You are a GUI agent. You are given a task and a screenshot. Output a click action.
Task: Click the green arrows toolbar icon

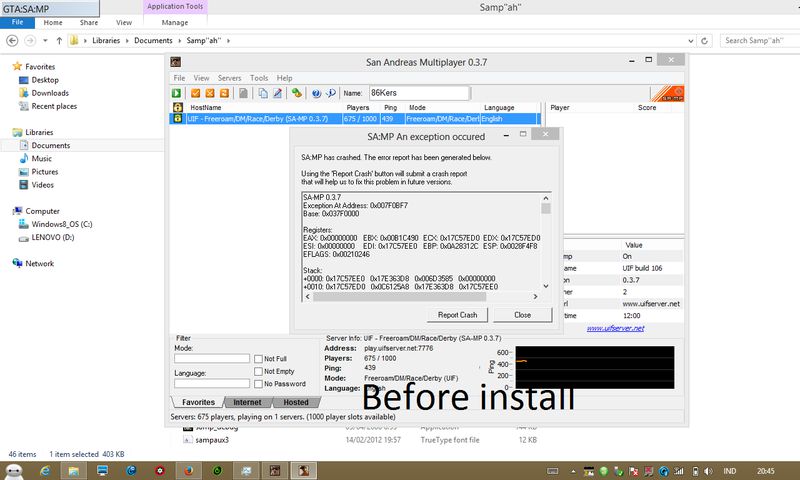[296, 93]
